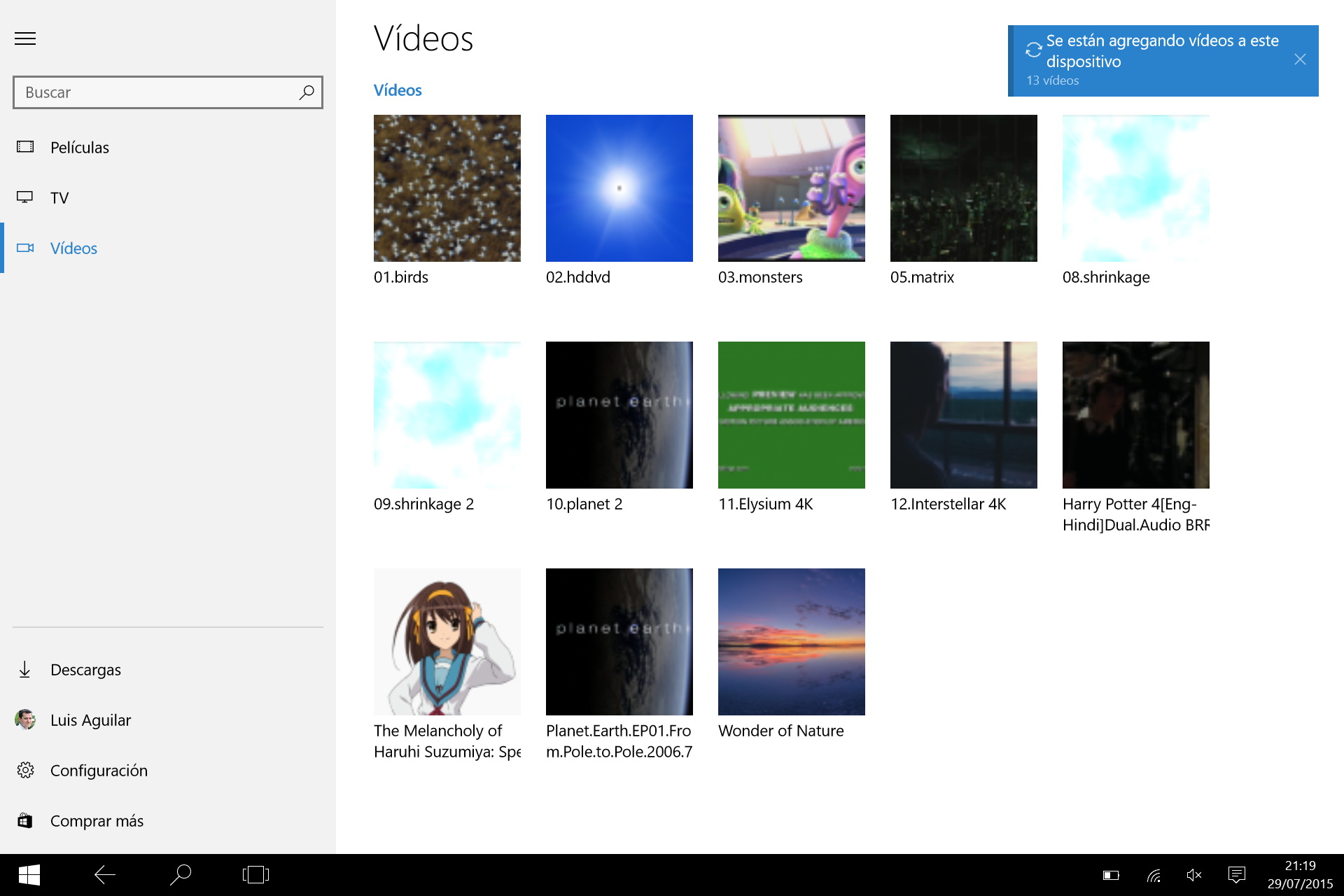
Task: Dismiss the adding videos notification
Action: (1300, 59)
